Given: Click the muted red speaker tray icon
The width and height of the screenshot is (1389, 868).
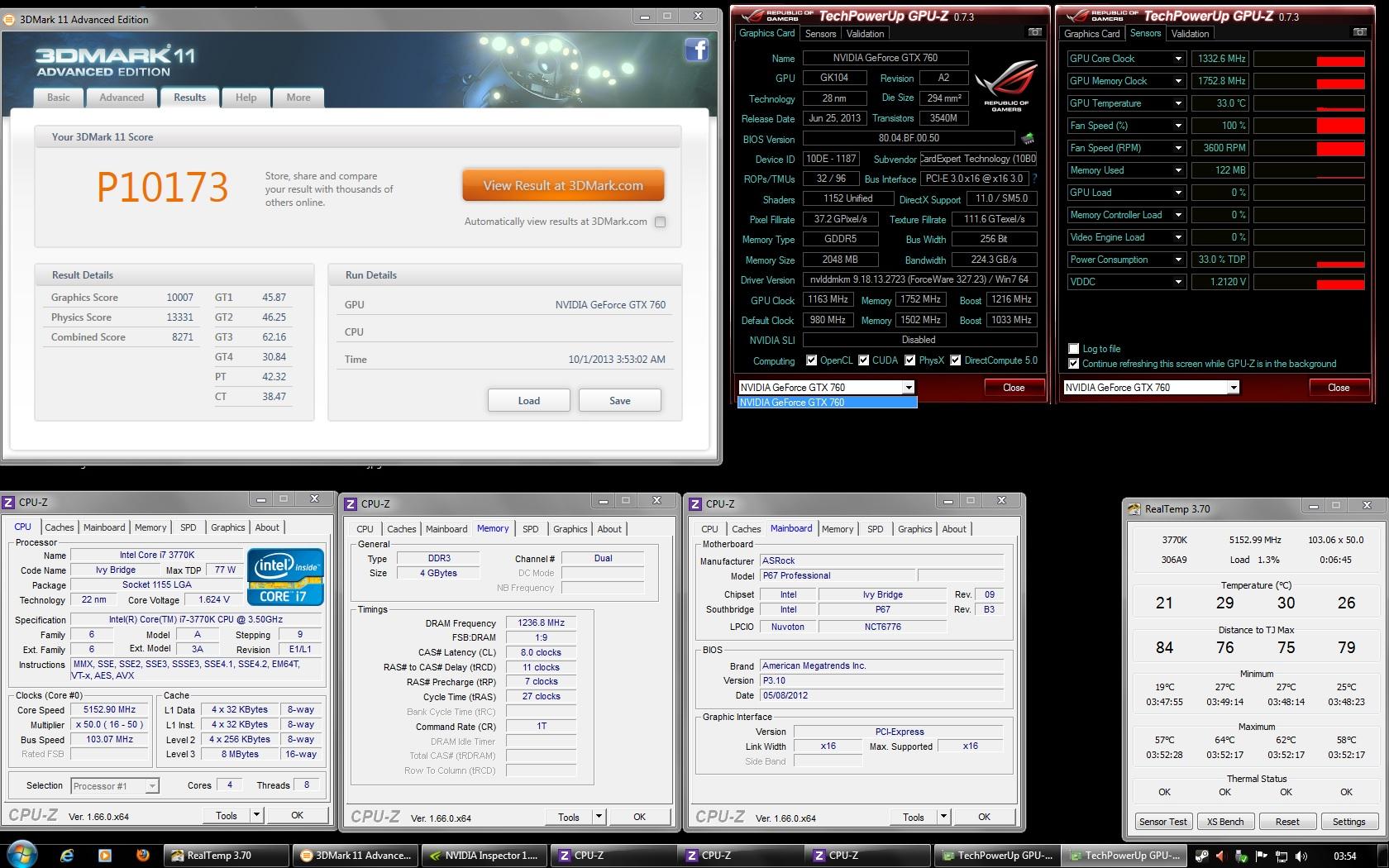Looking at the screenshot, I should [1223, 856].
